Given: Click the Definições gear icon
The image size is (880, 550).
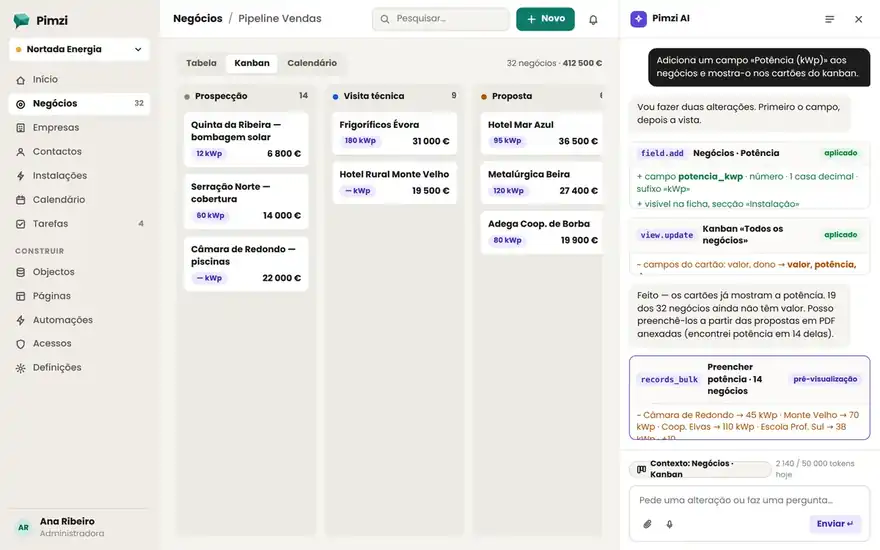Looking at the screenshot, I should pos(21,368).
